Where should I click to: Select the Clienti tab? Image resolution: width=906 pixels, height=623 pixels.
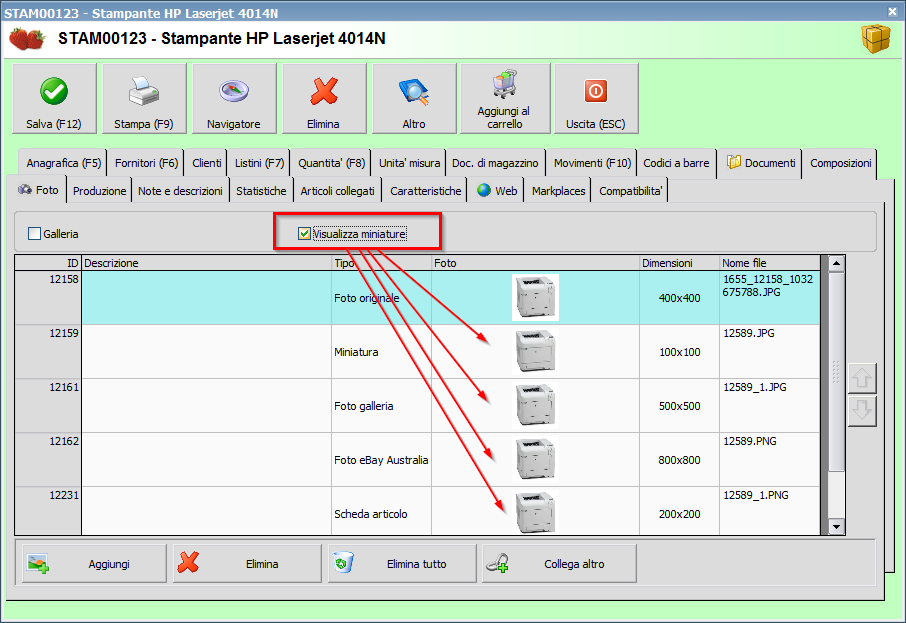click(207, 163)
